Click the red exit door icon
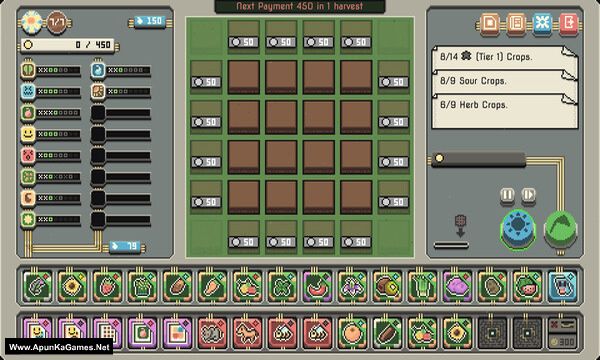 pos(569,24)
